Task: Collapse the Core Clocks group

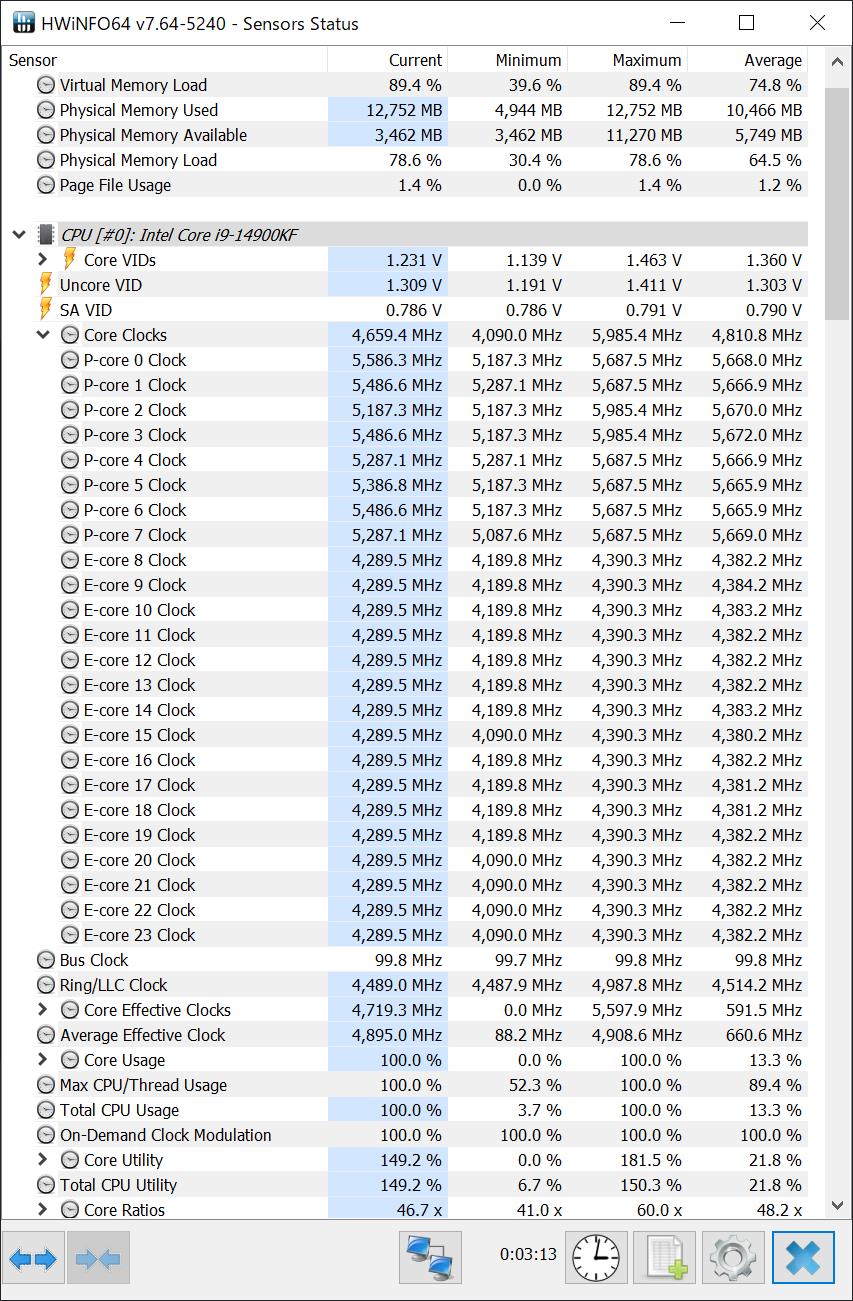Action: pyautogui.click(x=42, y=335)
